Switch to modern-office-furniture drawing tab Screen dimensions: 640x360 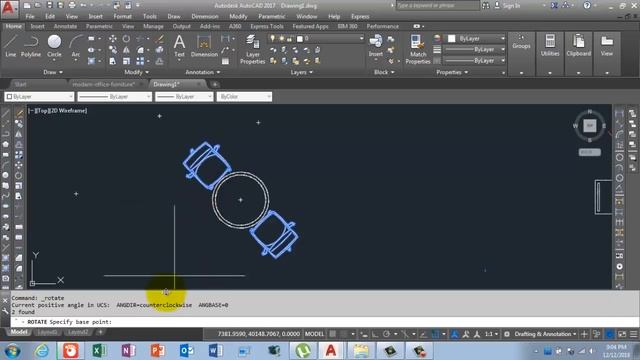103,84
